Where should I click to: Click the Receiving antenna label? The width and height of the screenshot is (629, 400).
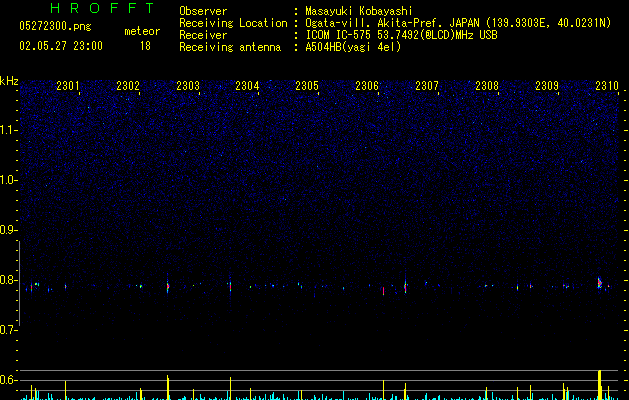pyautogui.click(x=230, y=47)
